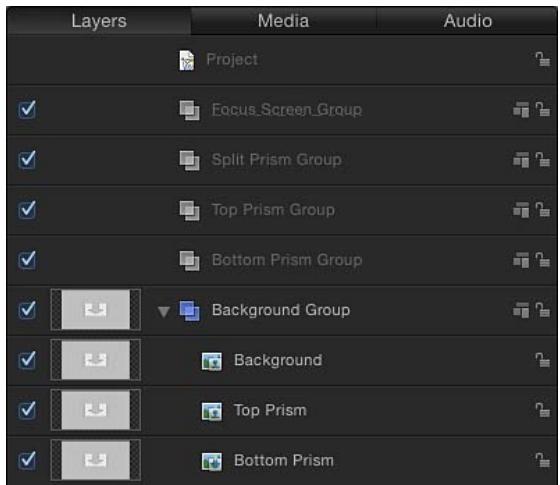Select the Bottom Prism Group layer name

[x=287, y=260]
